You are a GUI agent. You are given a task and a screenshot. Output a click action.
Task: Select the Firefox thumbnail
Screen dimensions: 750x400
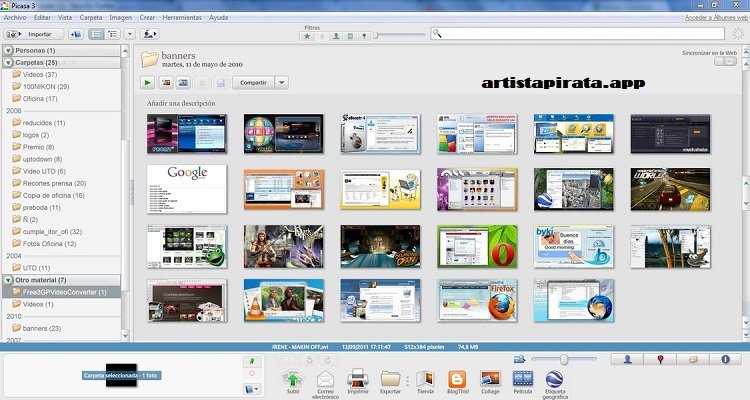(x=477, y=300)
